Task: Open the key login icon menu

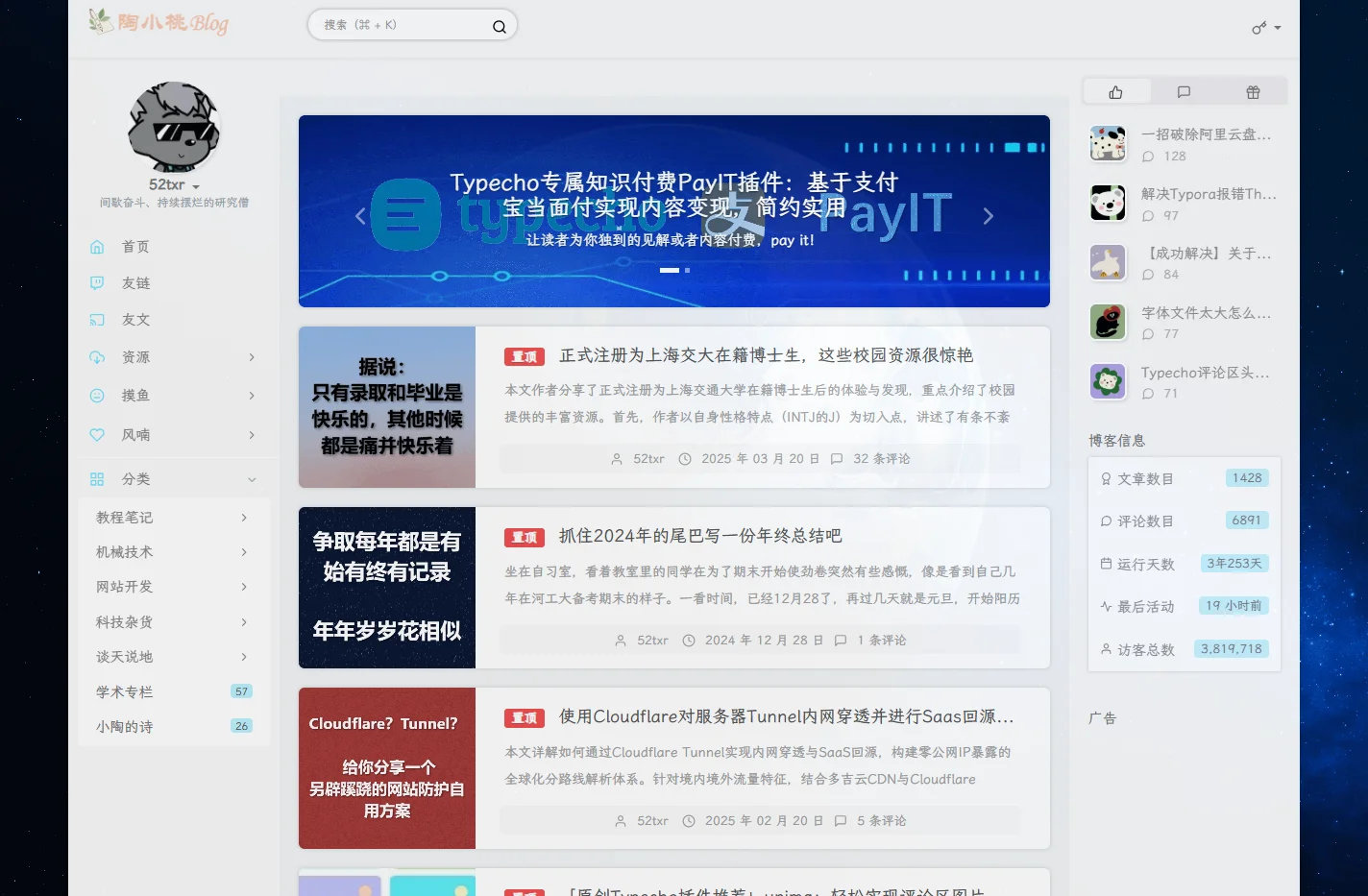Action: [x=1266, y=28]
